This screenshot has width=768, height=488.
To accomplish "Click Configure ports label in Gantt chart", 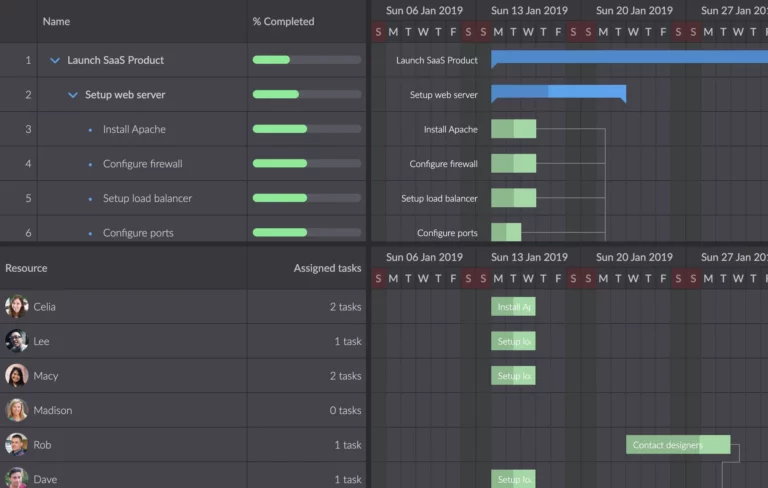I will click(x=447, y=233).
